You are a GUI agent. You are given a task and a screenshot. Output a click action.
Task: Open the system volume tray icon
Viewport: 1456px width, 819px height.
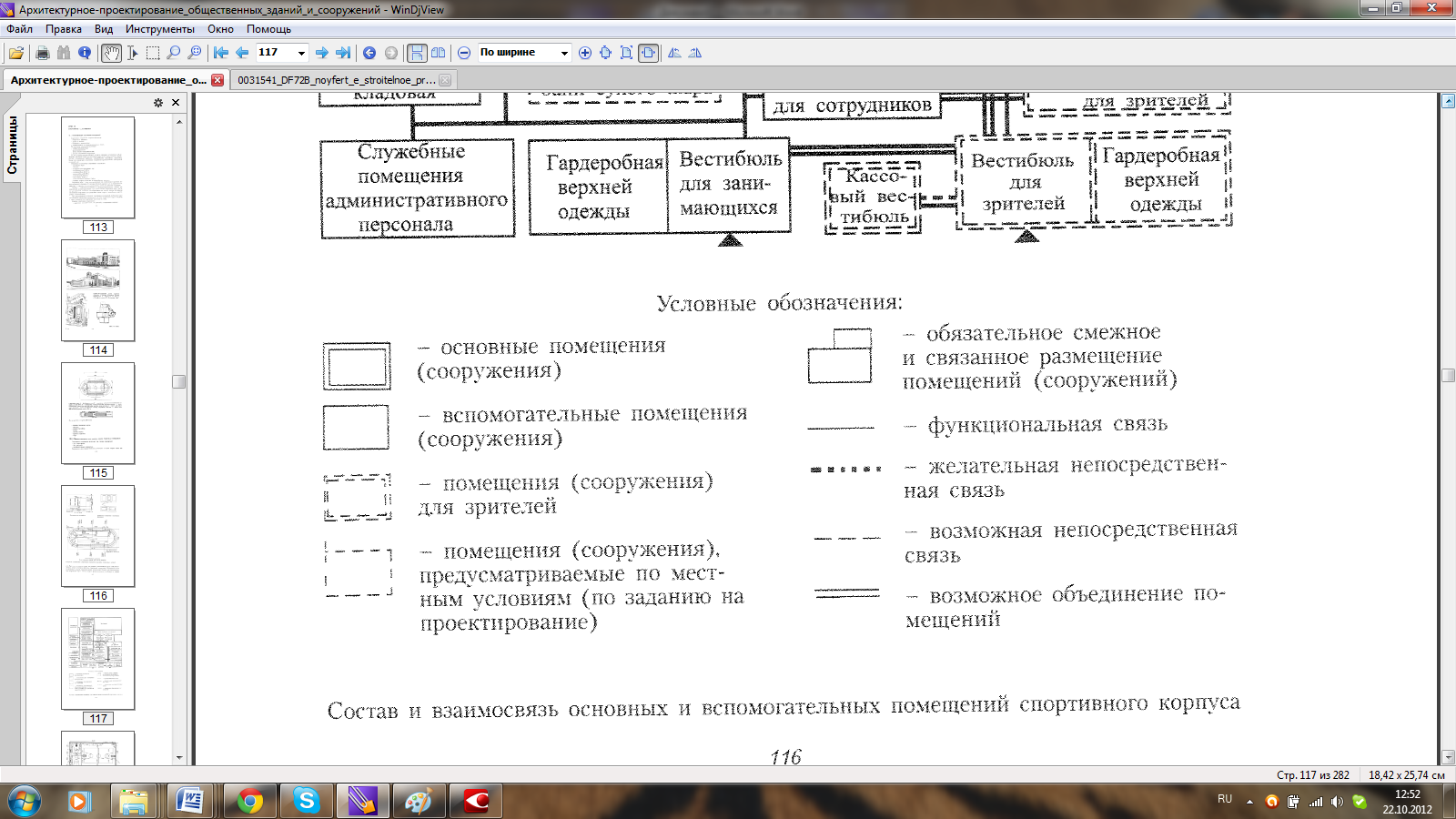(x=1337, y=802)
